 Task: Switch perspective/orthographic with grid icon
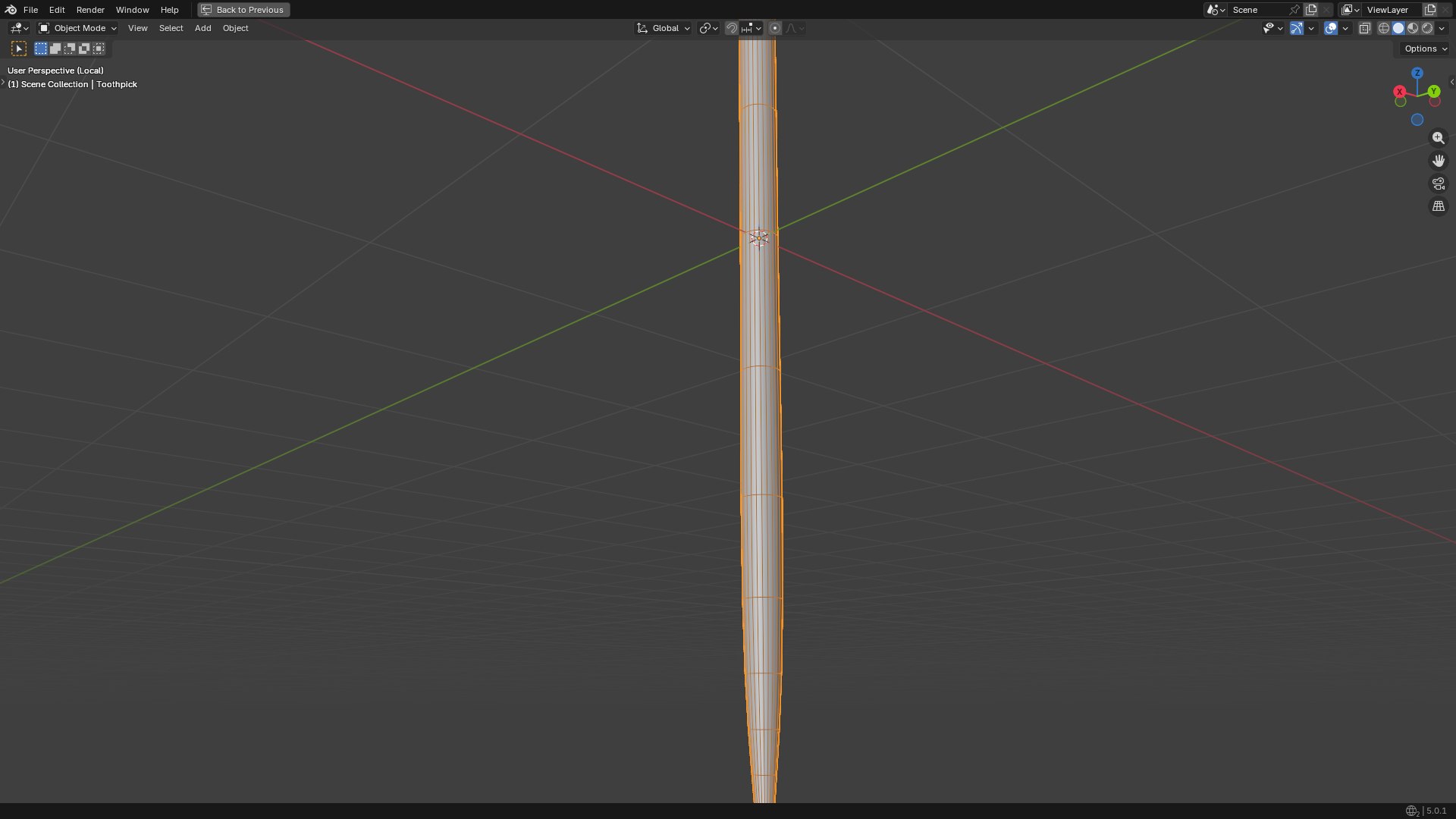[x=1439, y=206]
